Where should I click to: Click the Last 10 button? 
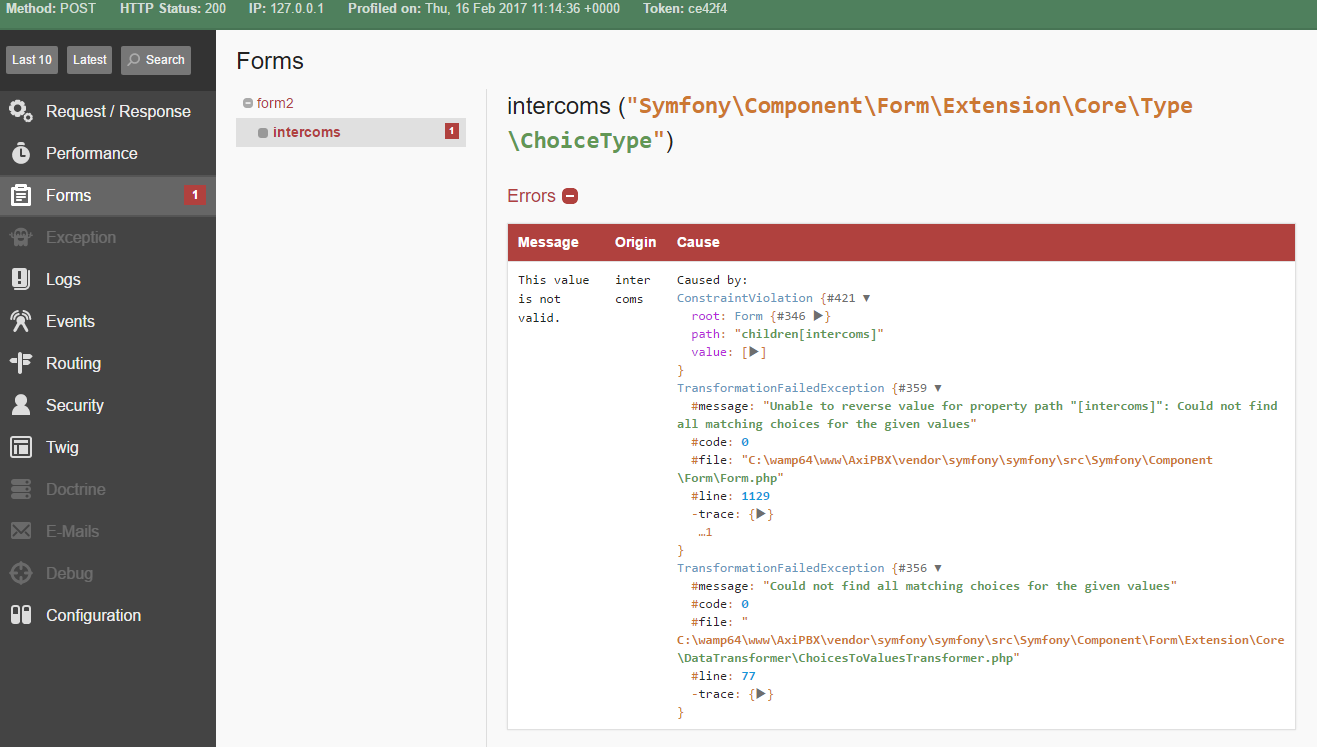31,60
